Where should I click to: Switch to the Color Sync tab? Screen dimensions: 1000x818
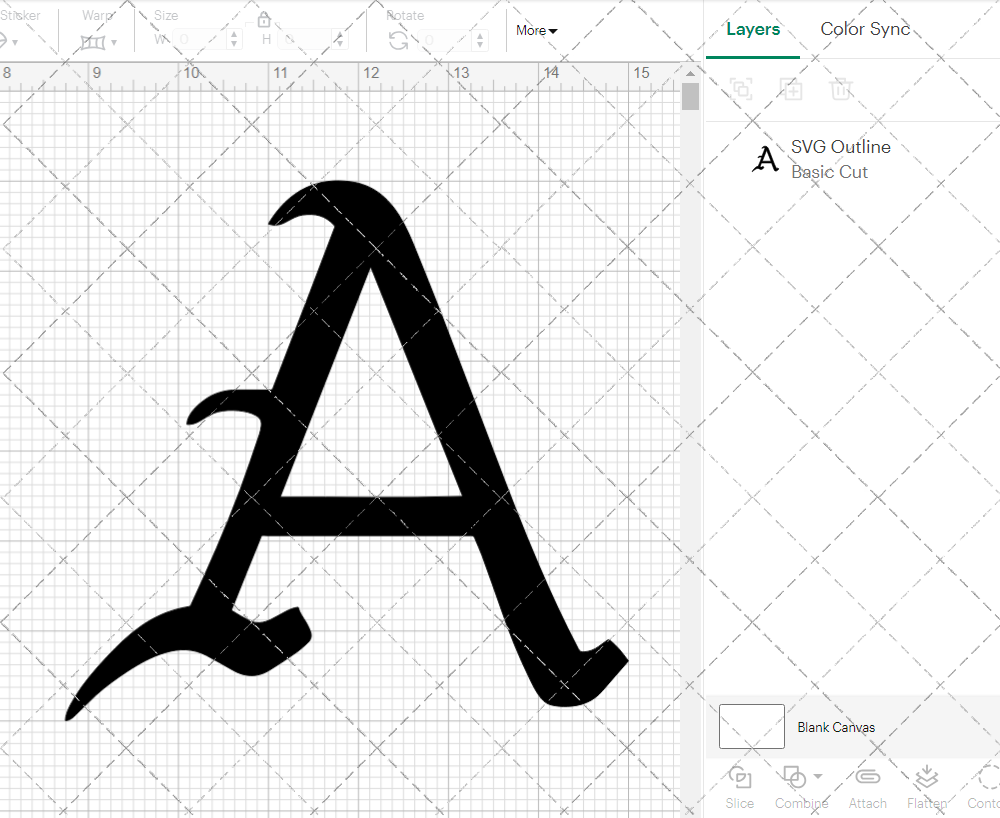pyautogui.click(x=865, y=29)
